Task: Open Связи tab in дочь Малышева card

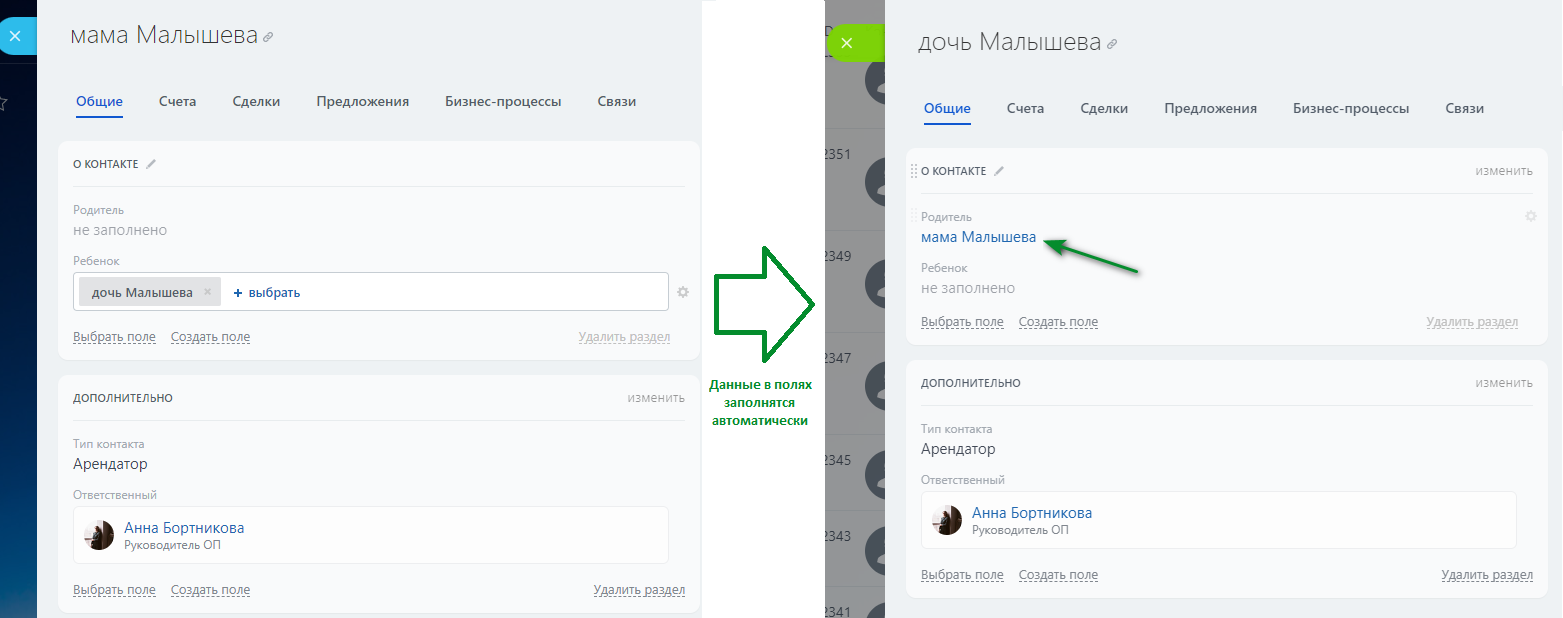Action: click(1464, 108)
